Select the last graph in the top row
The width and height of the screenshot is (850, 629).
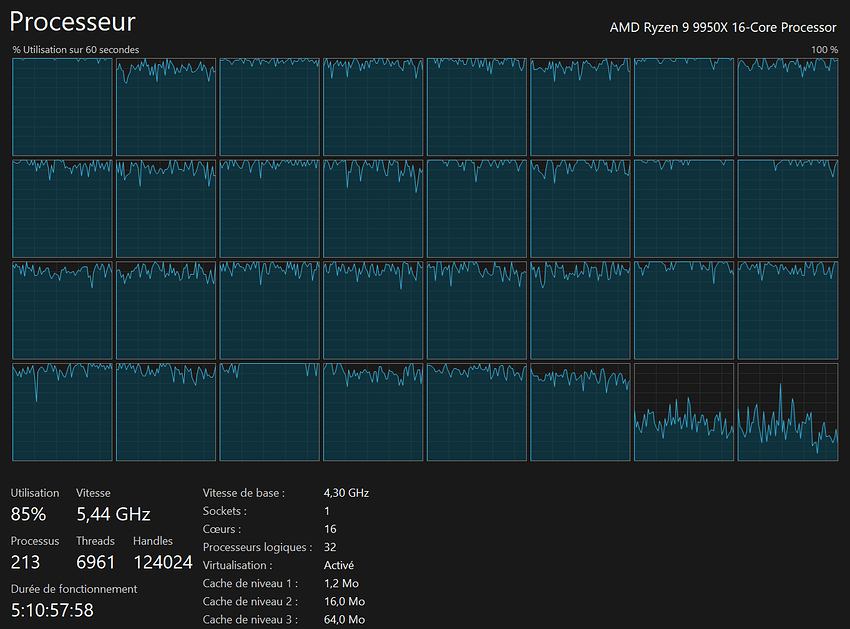pos(788,107)
